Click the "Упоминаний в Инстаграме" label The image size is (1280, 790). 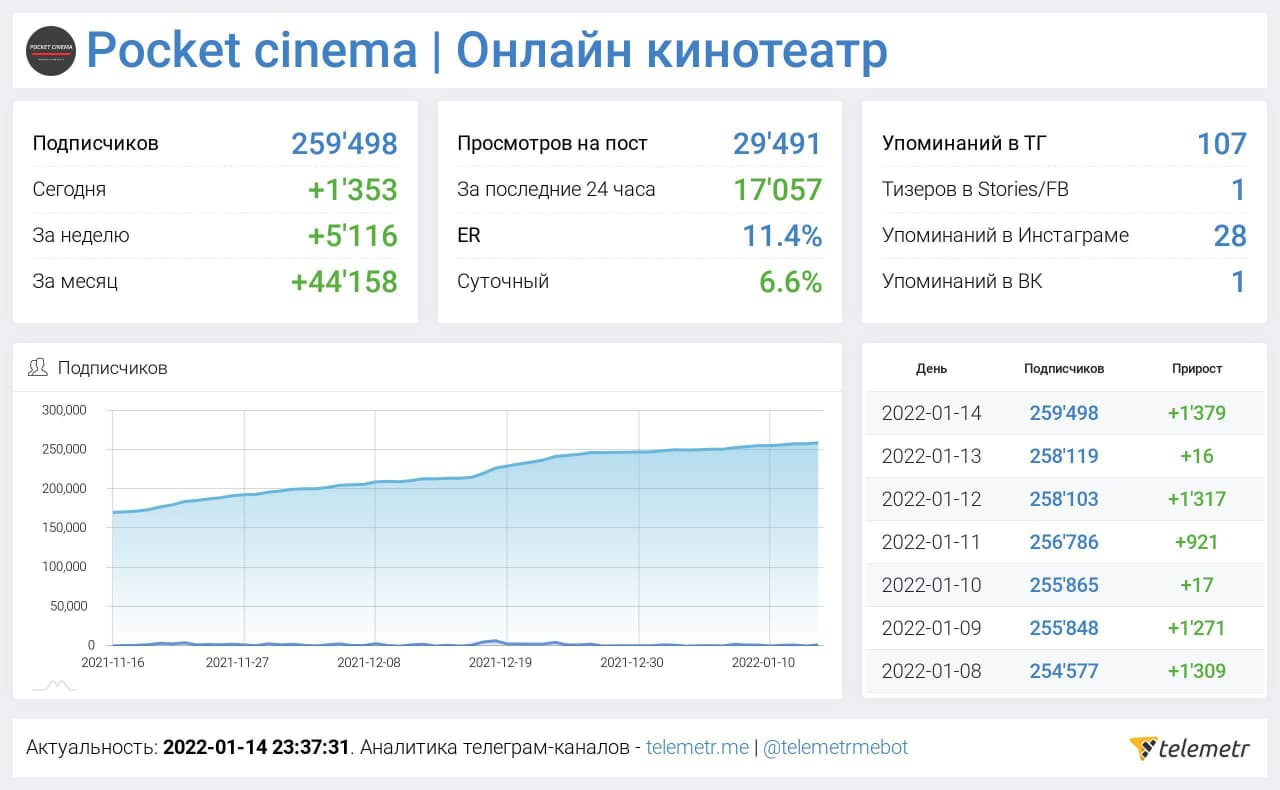(x=1005, y=235)
